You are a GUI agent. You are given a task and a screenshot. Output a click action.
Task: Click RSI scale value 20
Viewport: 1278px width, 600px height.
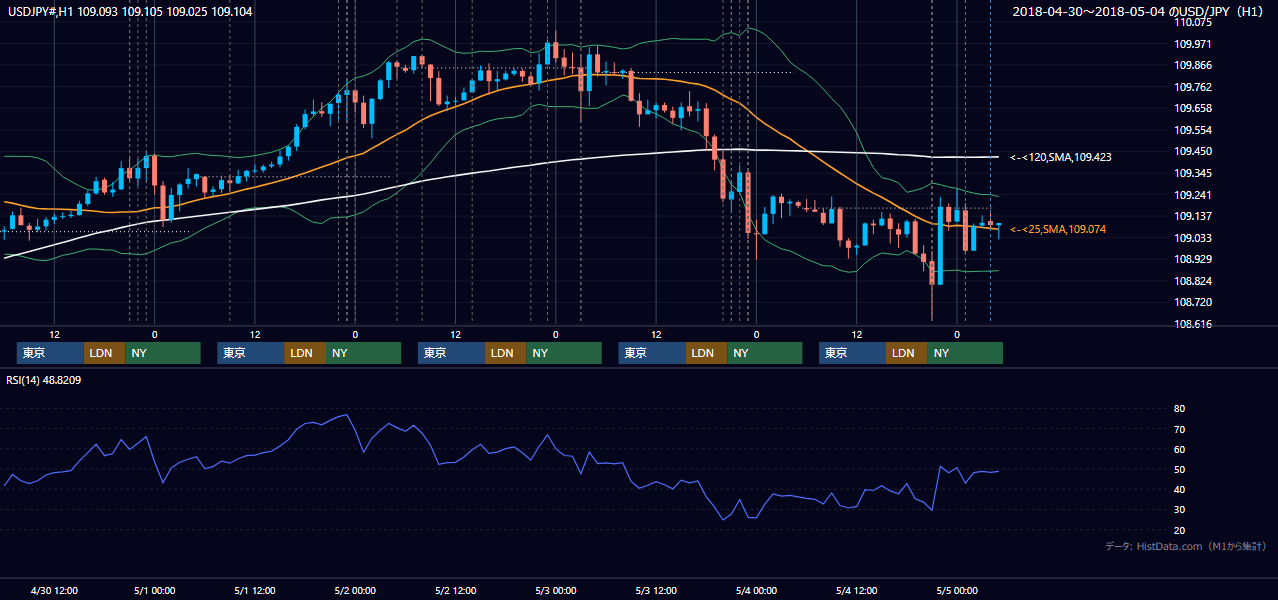click(1180, 530)
